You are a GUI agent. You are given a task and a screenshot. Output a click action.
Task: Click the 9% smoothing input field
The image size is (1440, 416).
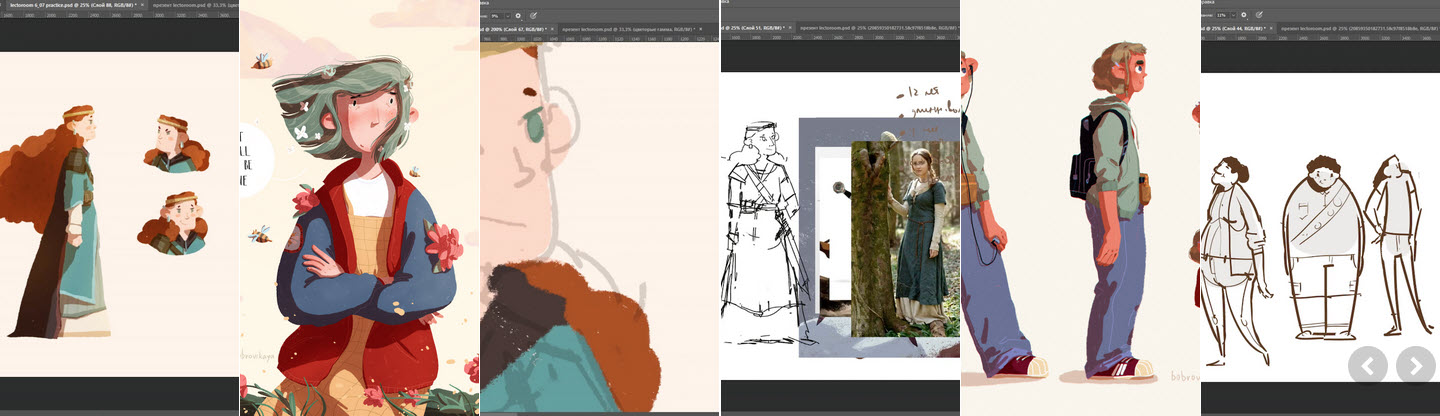496,16
